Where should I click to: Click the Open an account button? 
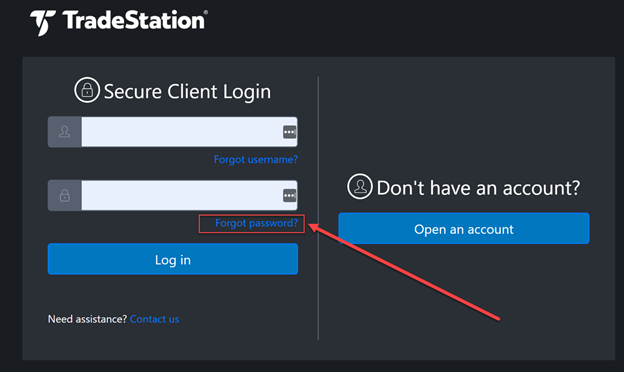[464, 228]
